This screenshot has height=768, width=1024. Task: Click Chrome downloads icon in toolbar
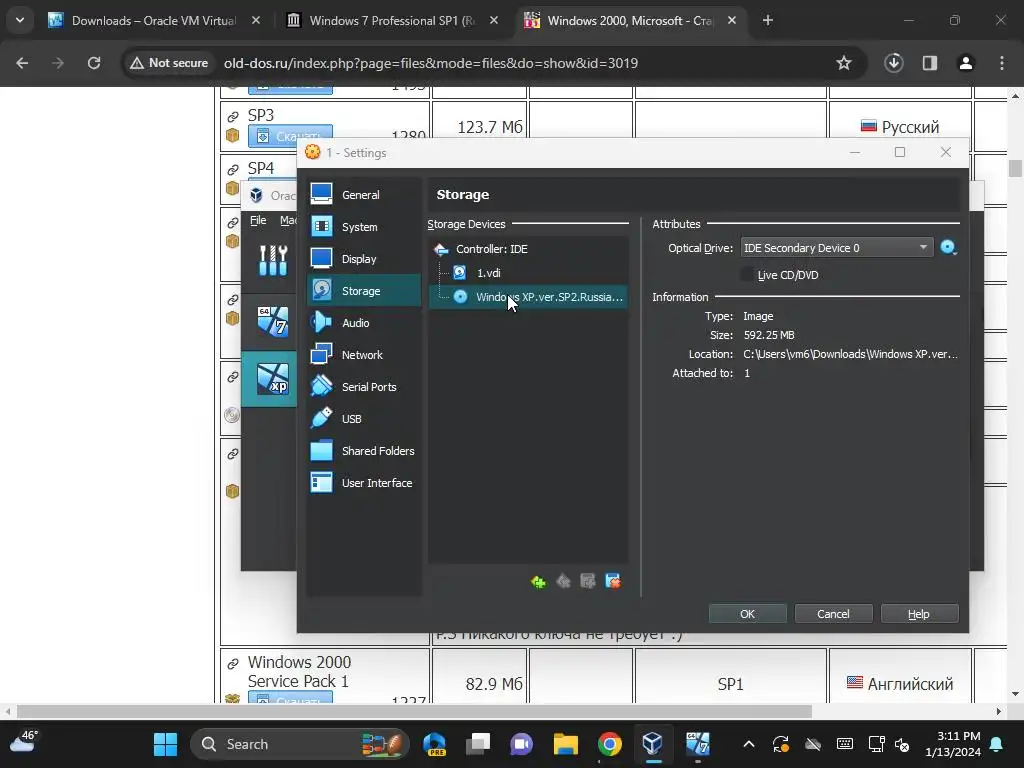893,63
